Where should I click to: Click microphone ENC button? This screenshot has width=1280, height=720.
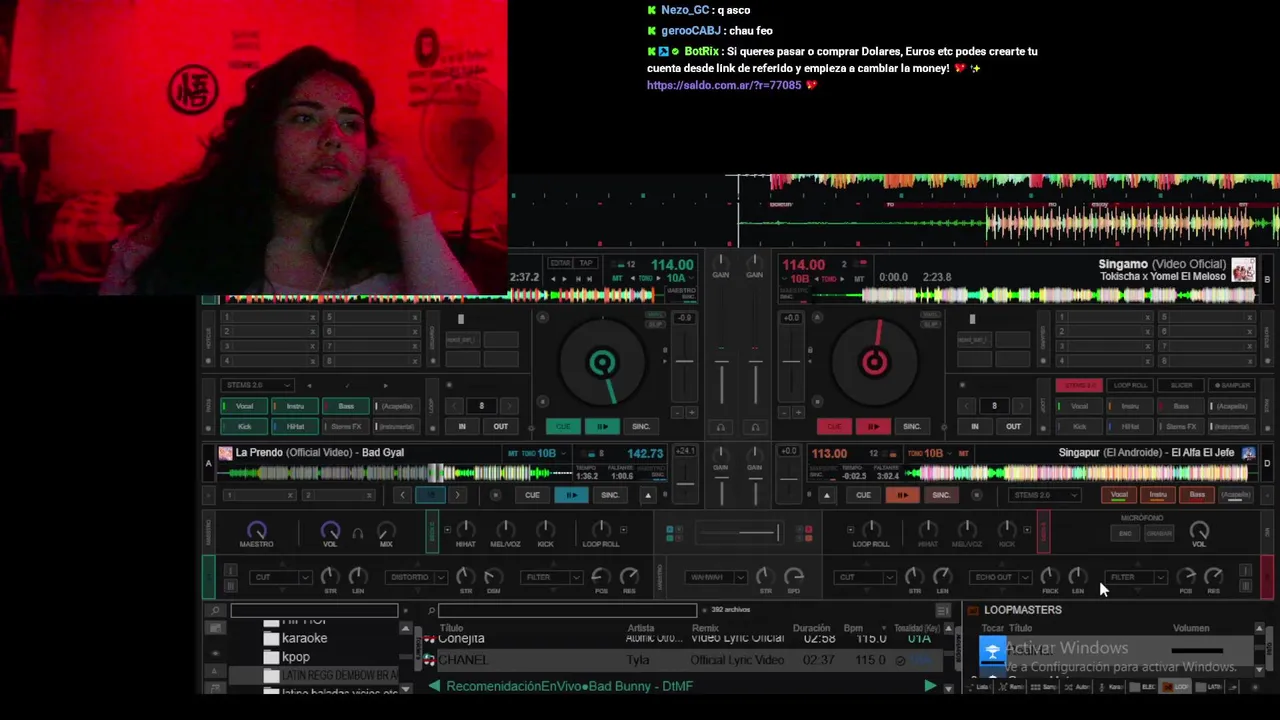tap(1125, 533)
